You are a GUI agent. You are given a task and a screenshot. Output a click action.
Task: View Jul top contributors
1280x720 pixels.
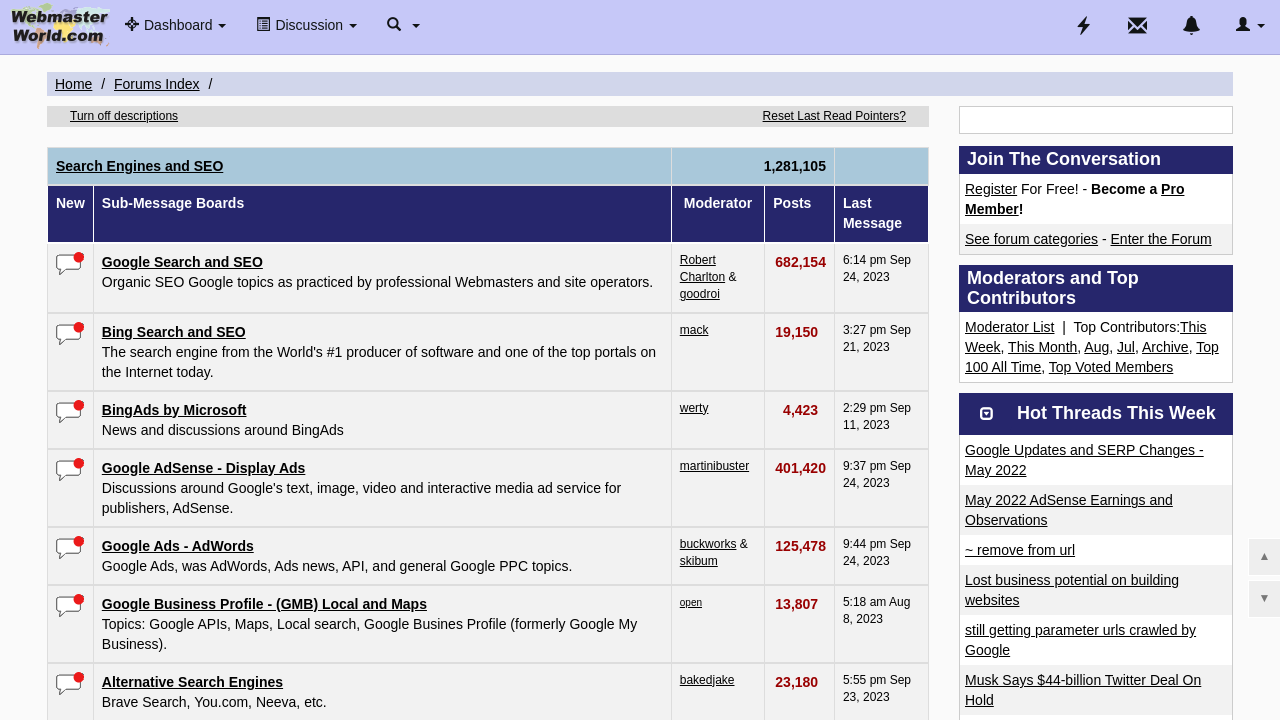tap(1125, 347)
